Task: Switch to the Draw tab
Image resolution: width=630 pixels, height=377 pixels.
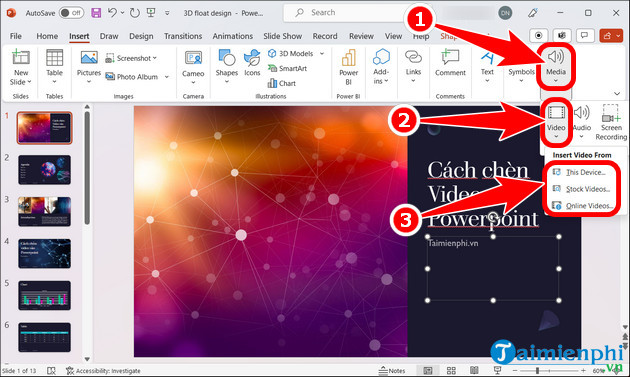Action: pyautogui.click(x=108, y=36)
